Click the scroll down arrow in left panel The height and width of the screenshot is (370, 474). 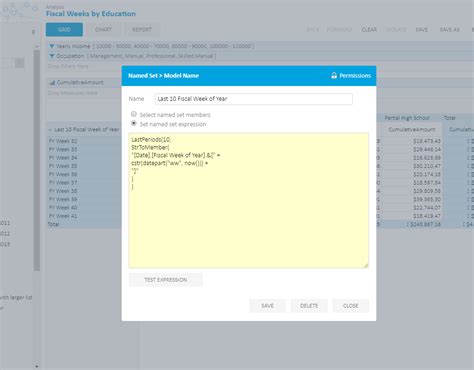(37, 366)
